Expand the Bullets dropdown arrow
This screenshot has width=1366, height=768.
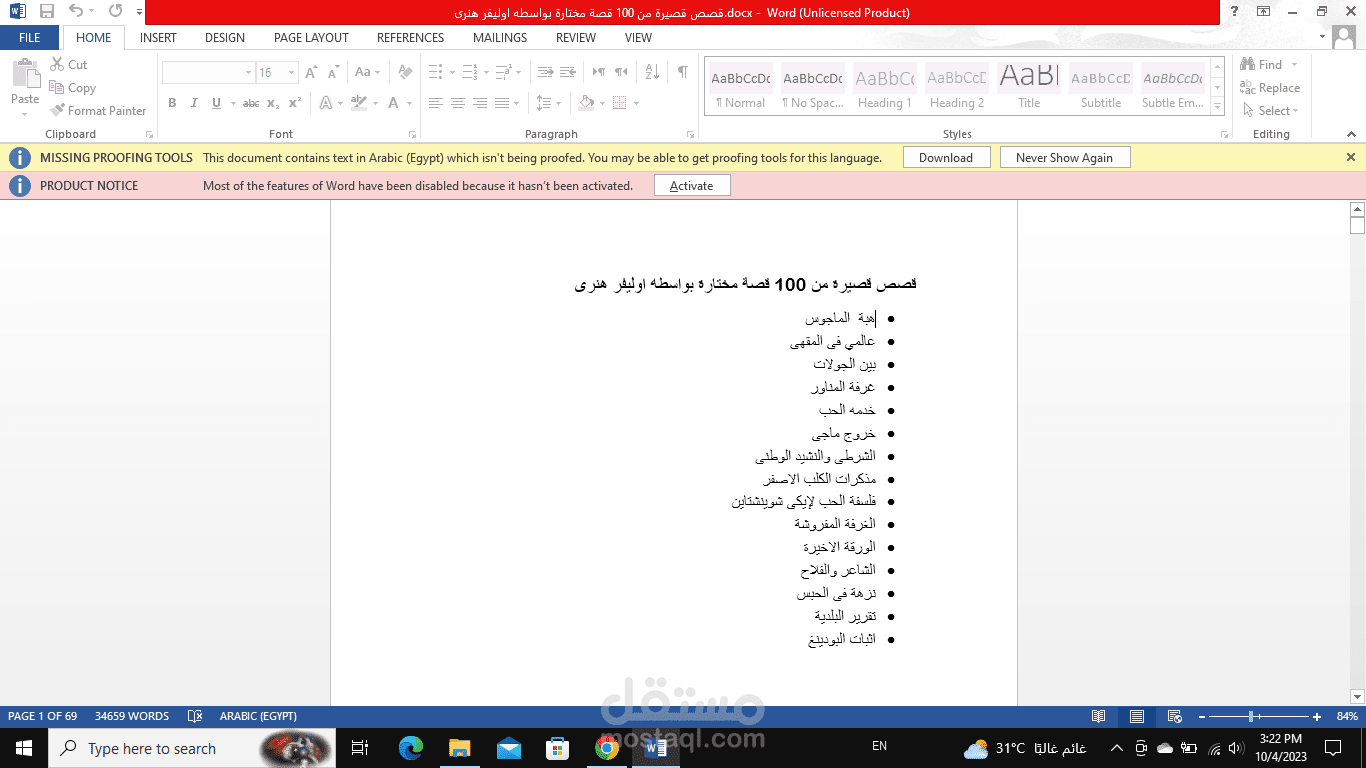tap(452, 72)
